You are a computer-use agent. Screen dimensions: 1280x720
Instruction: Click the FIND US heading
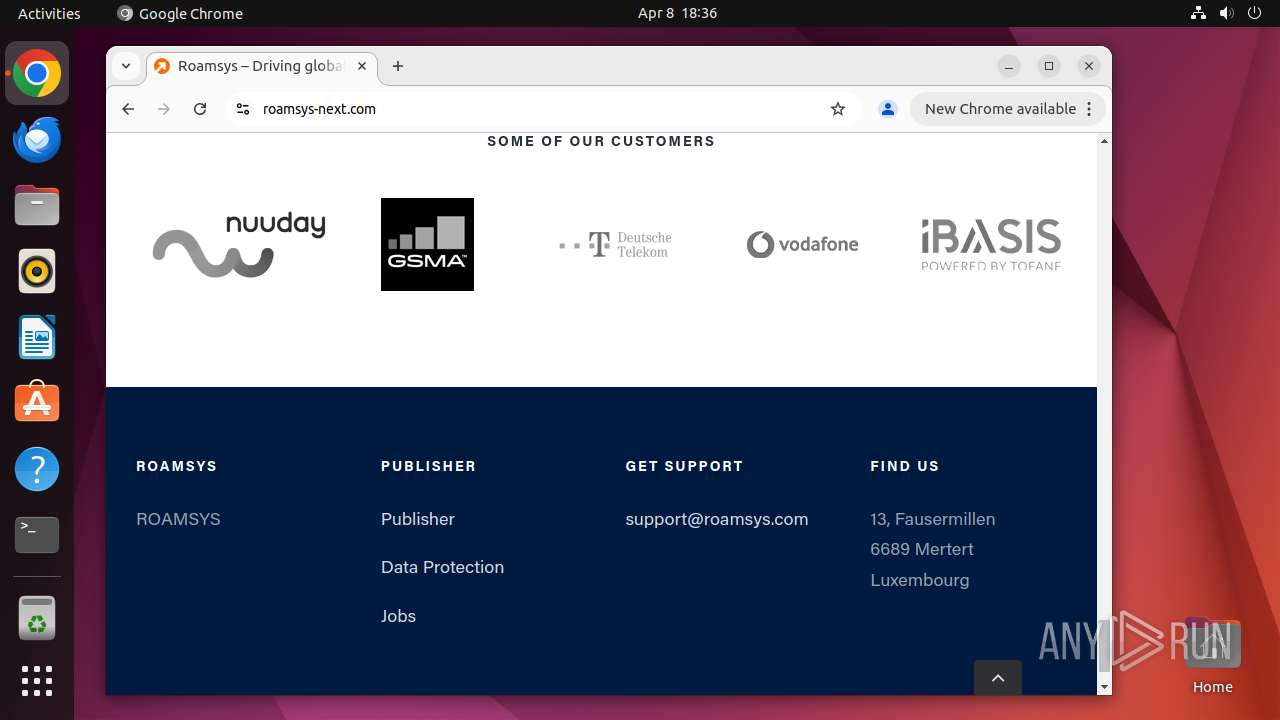[905, 466]
